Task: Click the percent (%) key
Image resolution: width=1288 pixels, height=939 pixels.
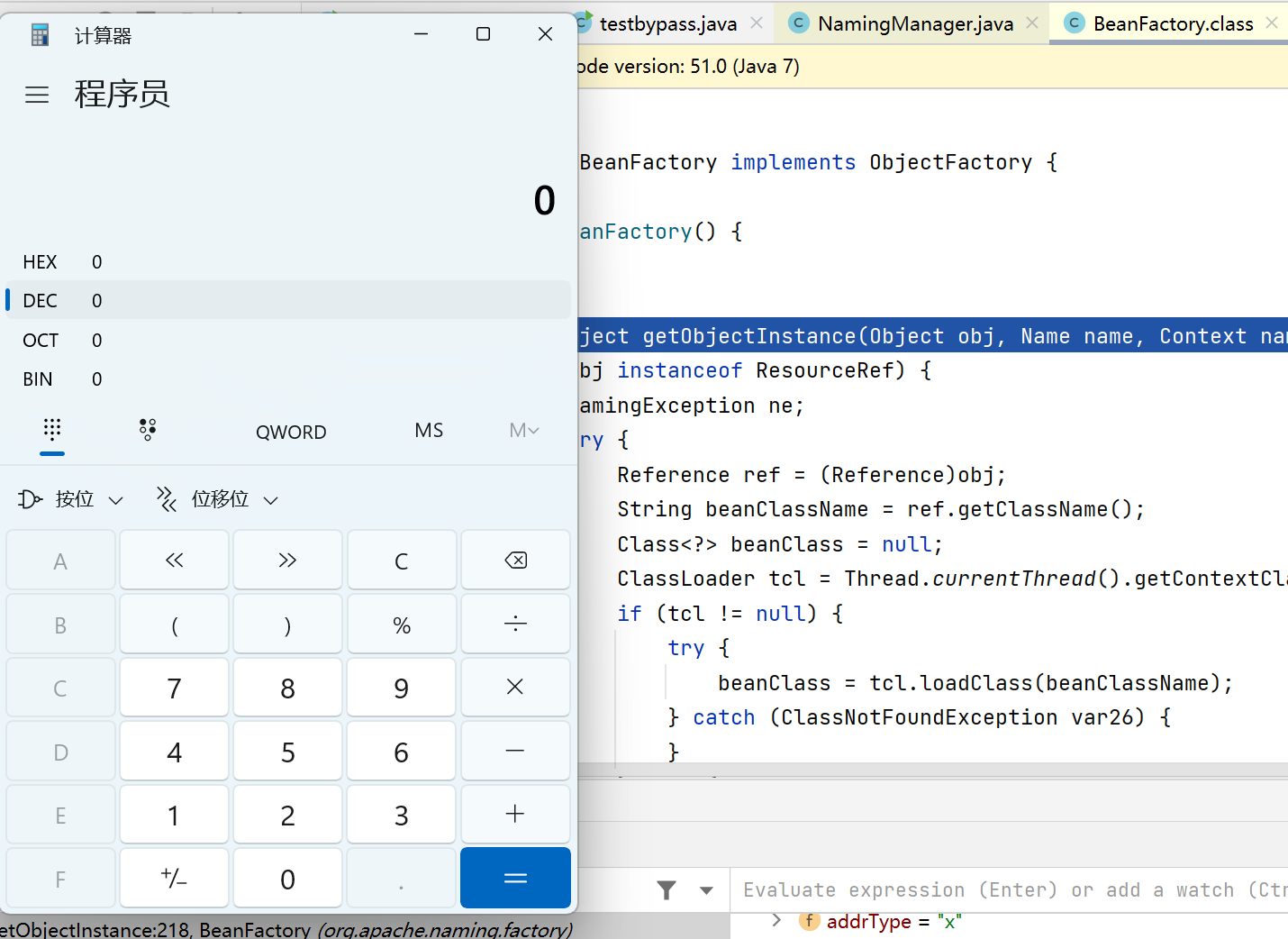Action: [x=402, y=624]
